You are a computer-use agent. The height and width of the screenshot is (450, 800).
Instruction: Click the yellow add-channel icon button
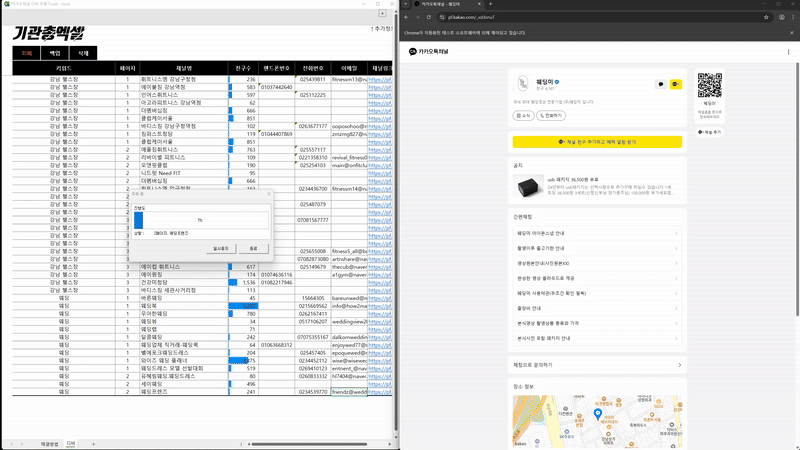[x=675, y=85]
